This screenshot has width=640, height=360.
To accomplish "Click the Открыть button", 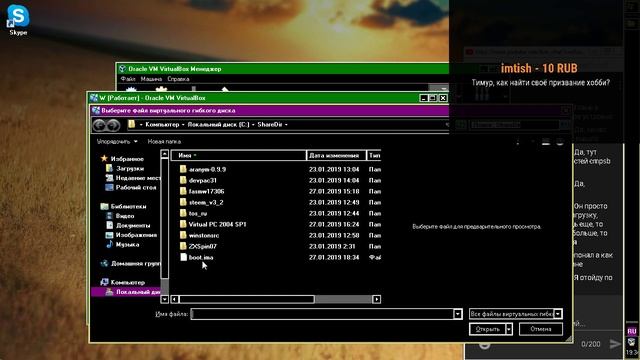I will tap(488, 329).
